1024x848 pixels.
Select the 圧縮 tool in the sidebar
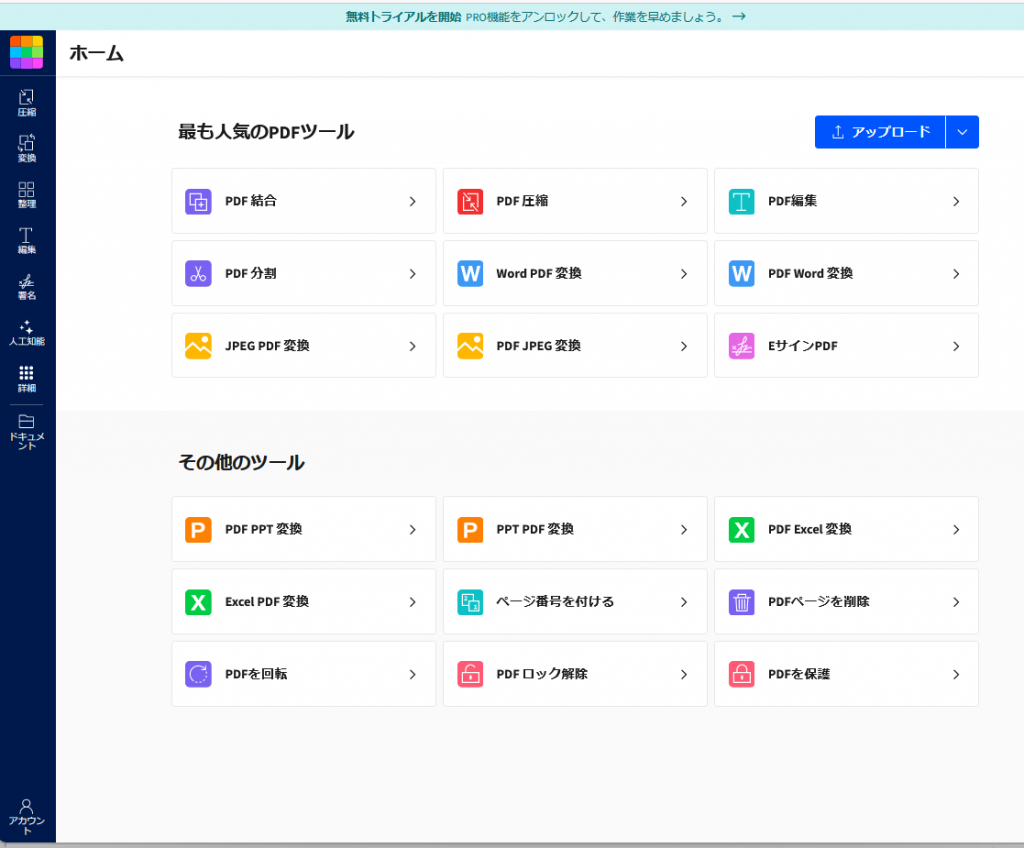[26, 100]
